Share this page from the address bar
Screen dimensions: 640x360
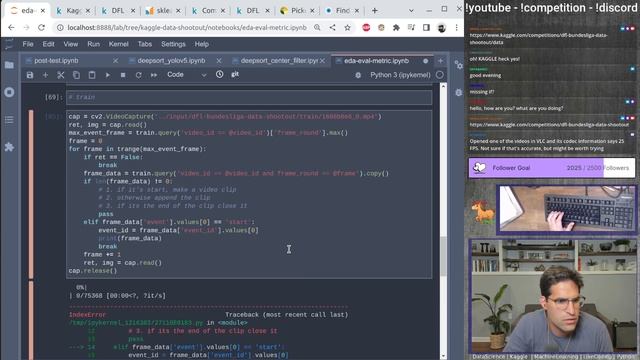(x=332, y=27)
